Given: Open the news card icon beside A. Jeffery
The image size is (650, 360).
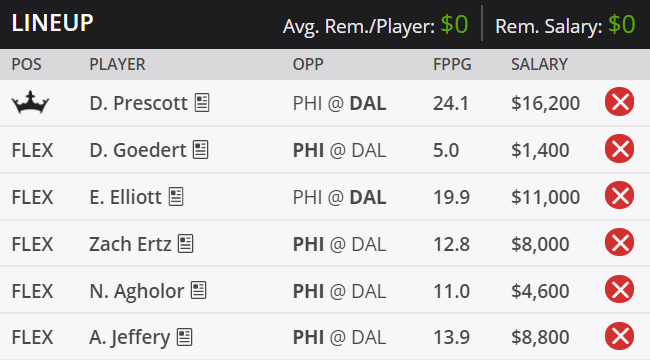Looking at the screenshot, I should [184, 337].
